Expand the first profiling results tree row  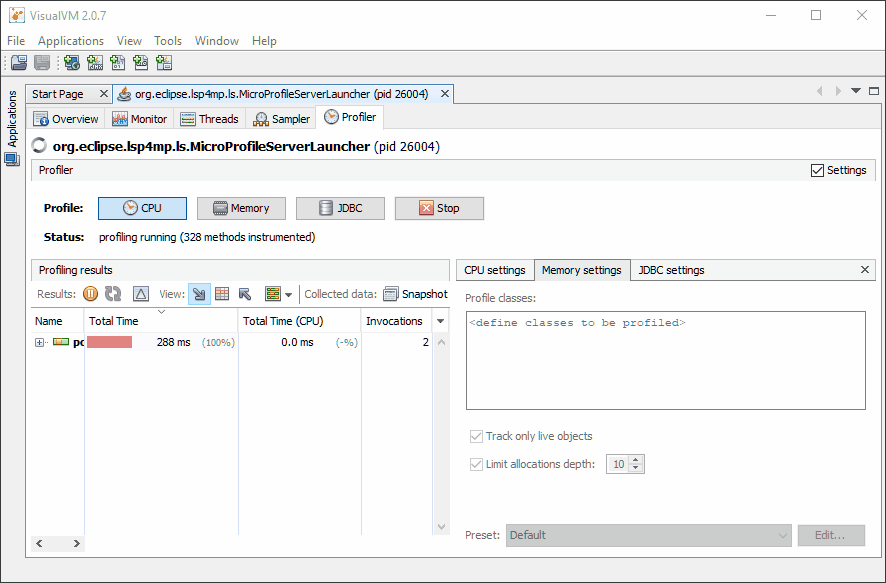[39, 342]
